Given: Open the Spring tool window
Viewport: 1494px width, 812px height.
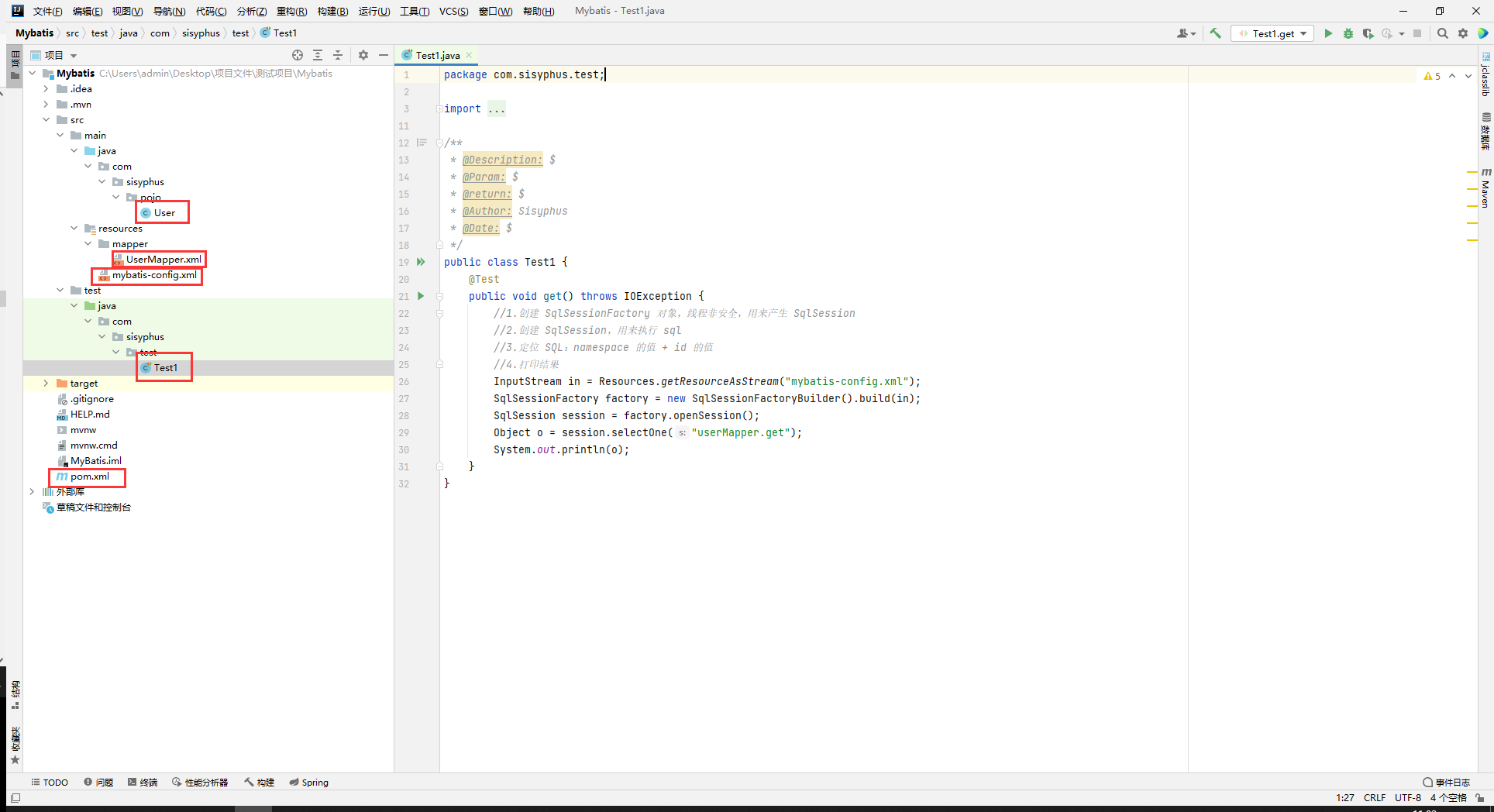Looking at the screenshot, I should (308, 783).
